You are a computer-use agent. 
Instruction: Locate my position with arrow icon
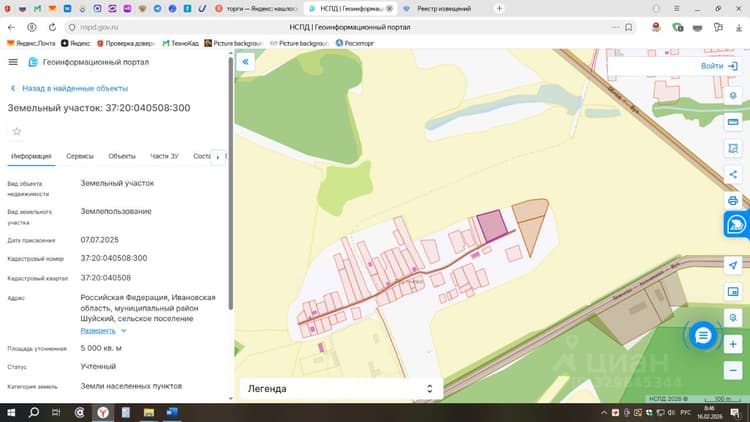(733, 265)
